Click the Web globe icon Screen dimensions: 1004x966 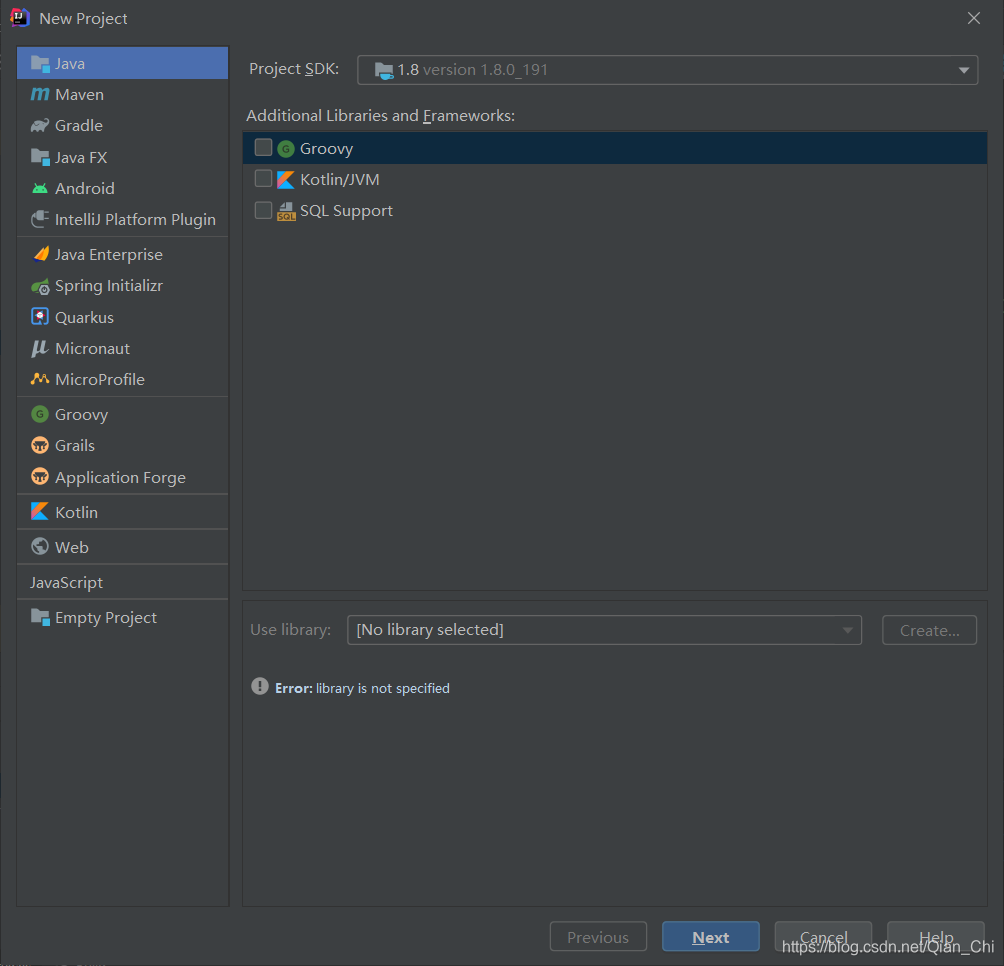(40, 547)
